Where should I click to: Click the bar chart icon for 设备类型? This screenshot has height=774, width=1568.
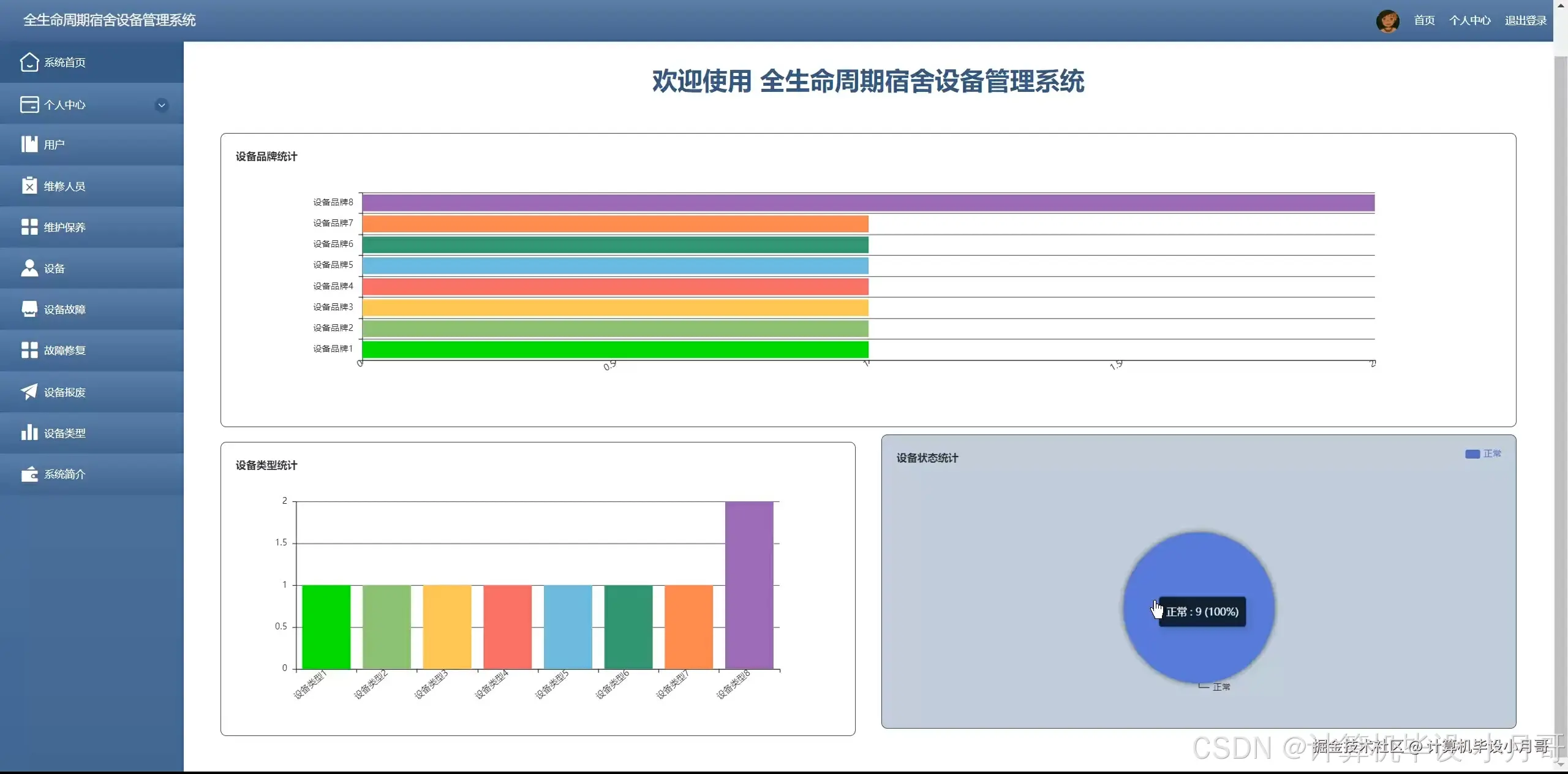(29, 433)
